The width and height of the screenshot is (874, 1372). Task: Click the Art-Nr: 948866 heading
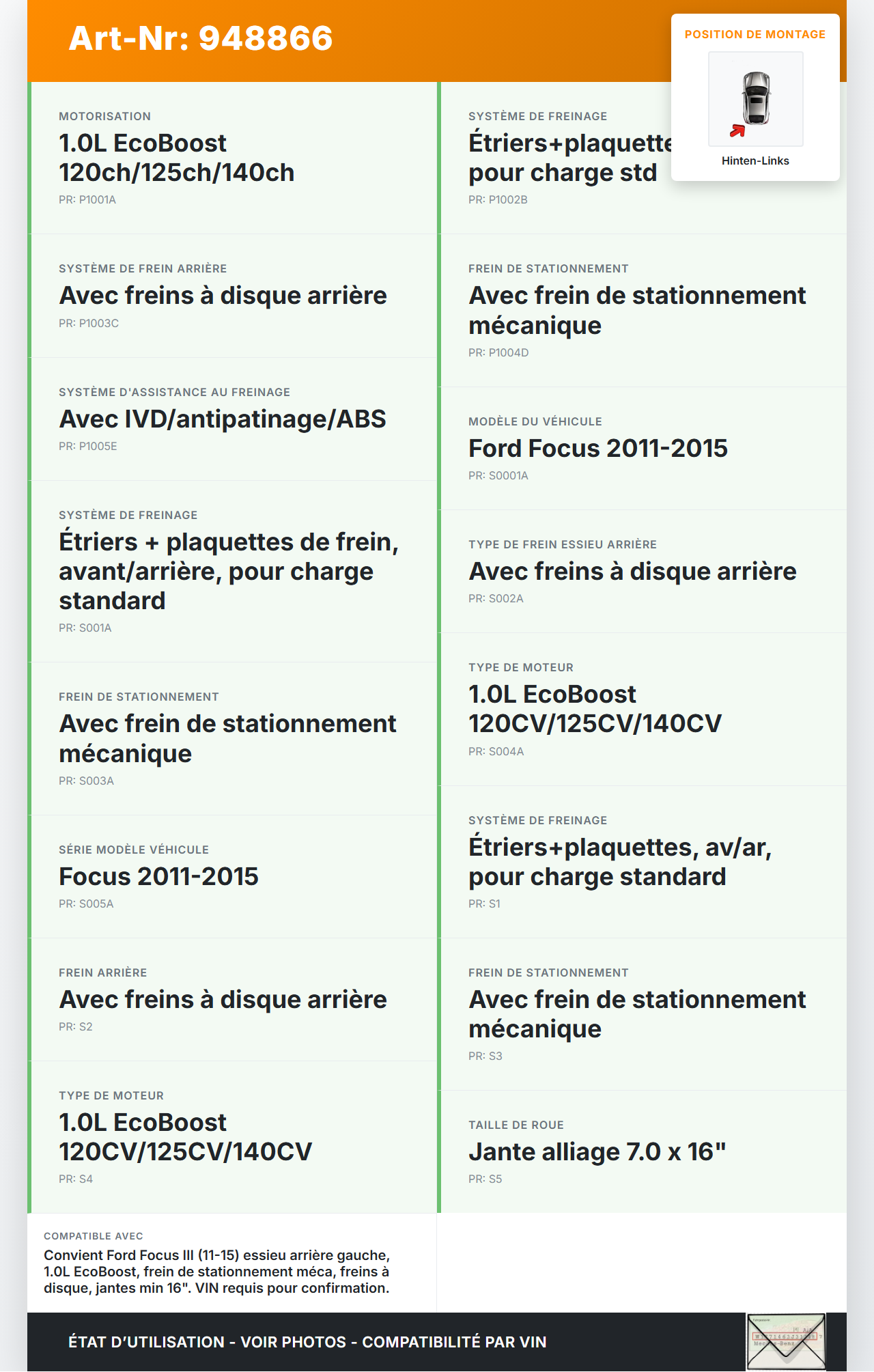coord(201,38)
